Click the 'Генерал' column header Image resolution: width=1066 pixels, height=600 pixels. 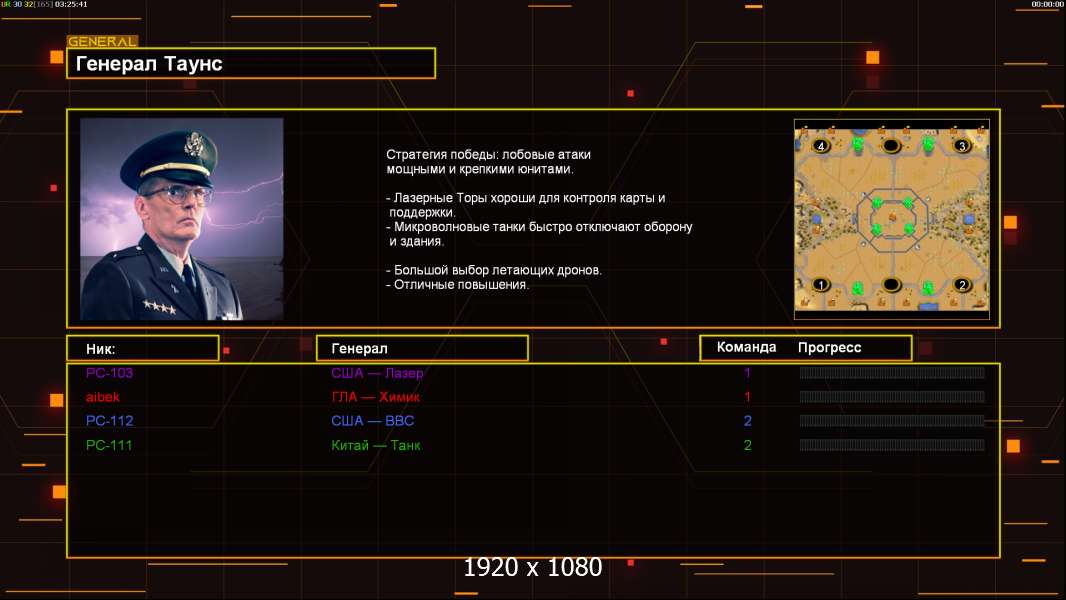(x=422, y=349)
